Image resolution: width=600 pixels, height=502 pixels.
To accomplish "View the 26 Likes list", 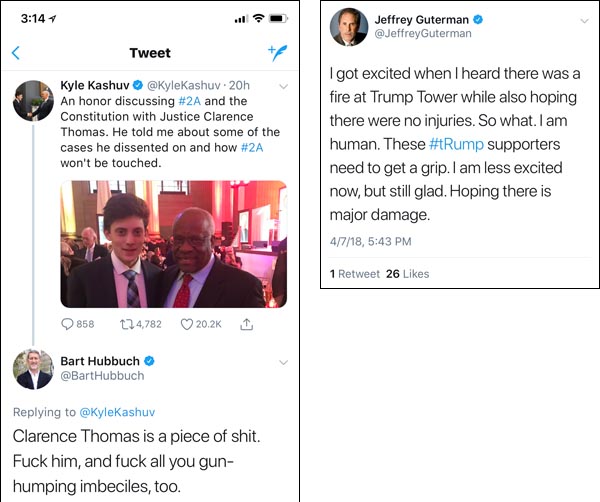I will [407, 273].
